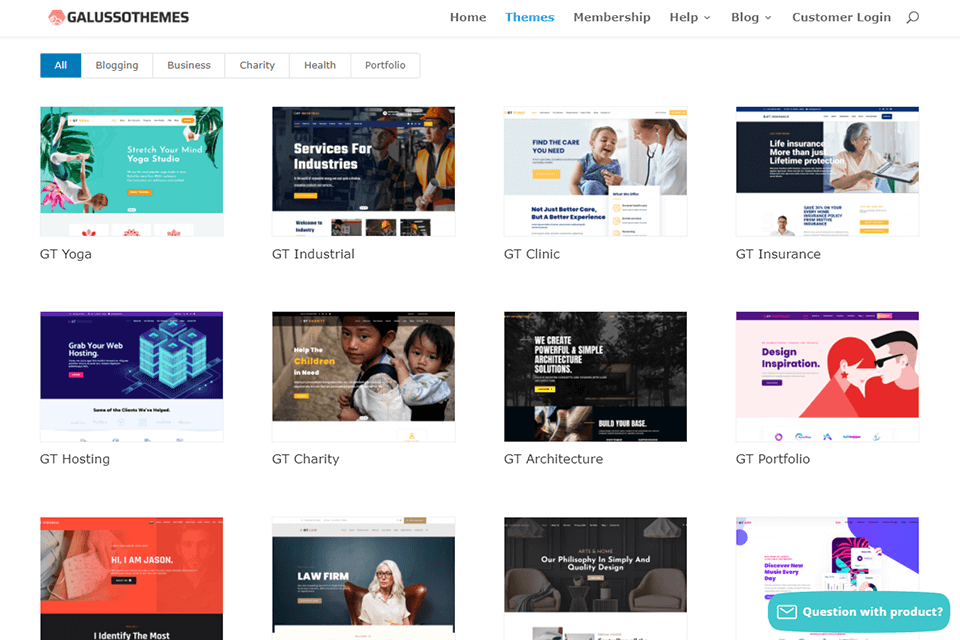Expand the Help menu dropdown
Viewport: 960px width, 640px height.
(x=690, y=17)
